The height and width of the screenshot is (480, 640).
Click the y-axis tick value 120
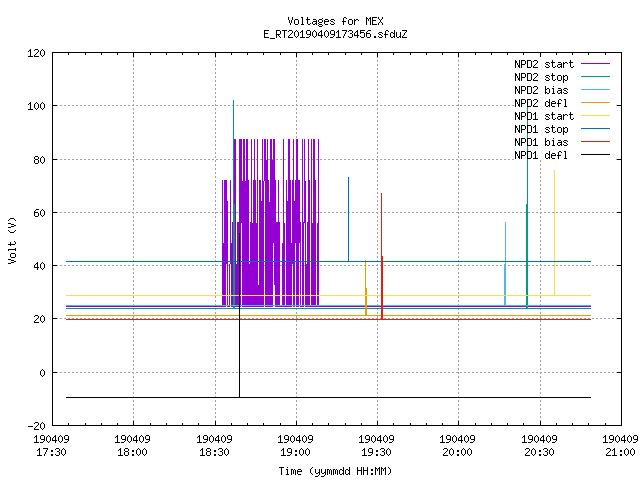coord(36,53)
